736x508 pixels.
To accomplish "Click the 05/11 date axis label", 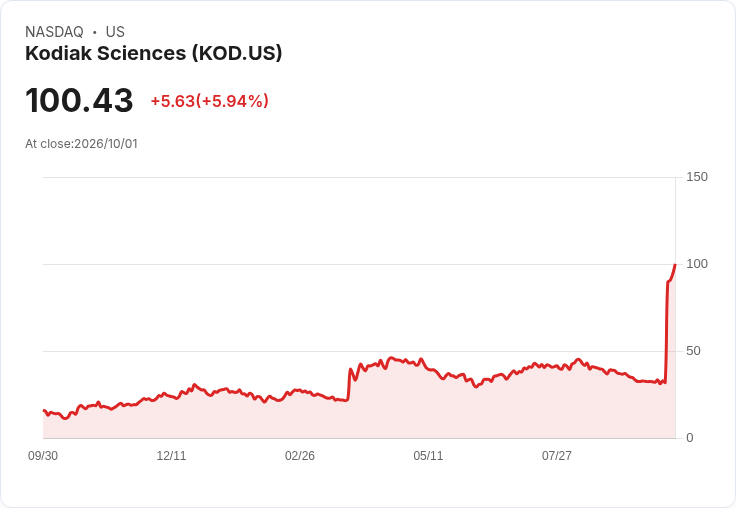I will pyautogui.click(x=428, y=455).
